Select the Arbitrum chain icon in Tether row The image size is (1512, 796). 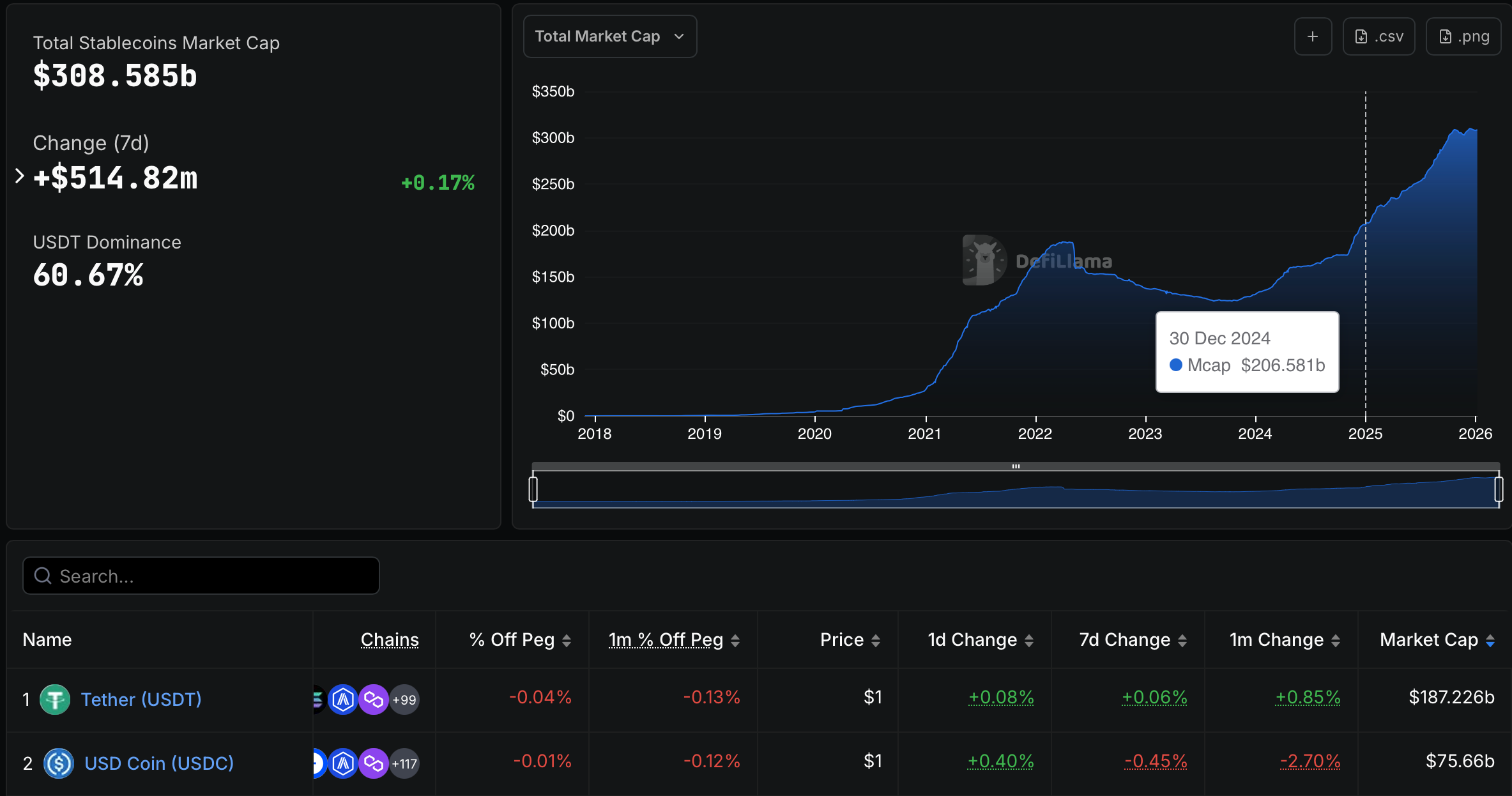(x=343, y=700)
